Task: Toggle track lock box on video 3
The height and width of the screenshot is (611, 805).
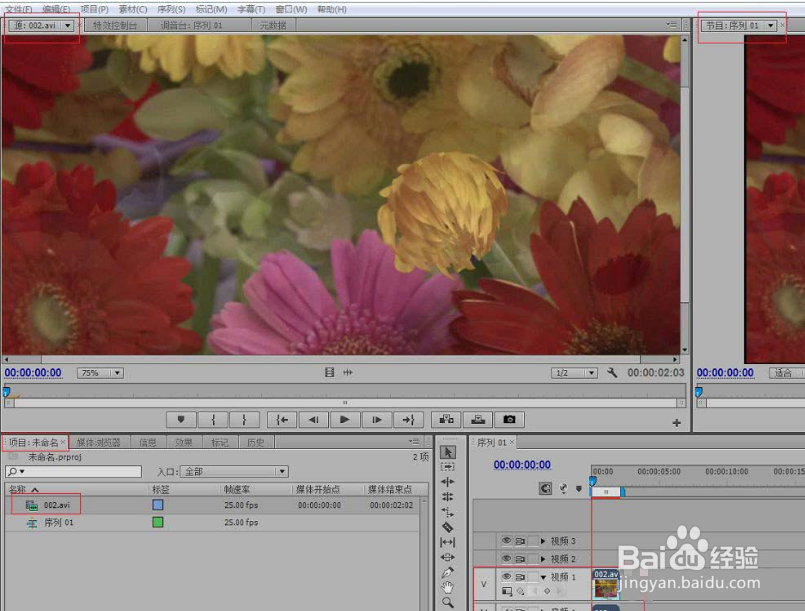Action: (533, 541)
